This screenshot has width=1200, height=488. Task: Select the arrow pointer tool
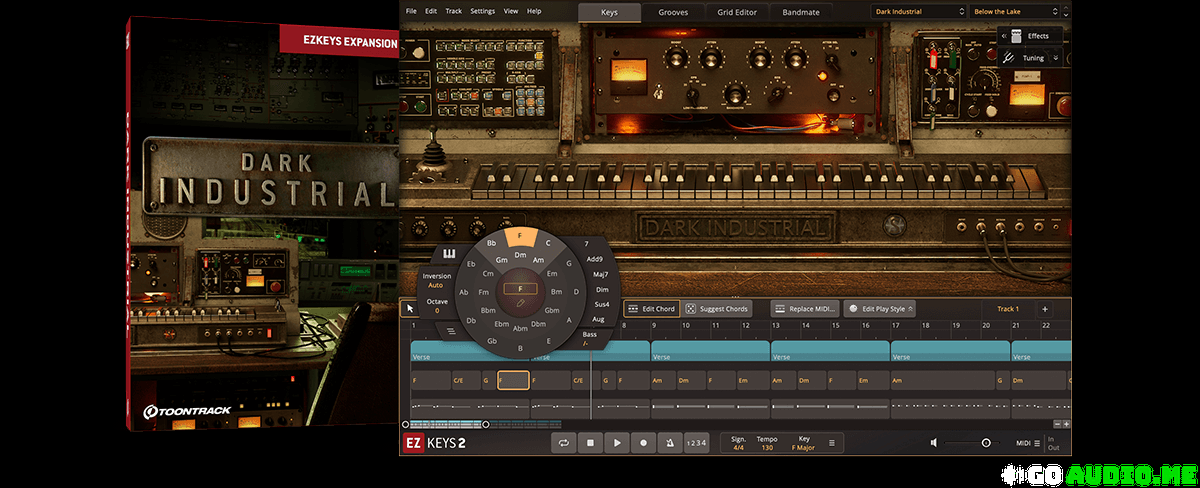pos(410,309)
